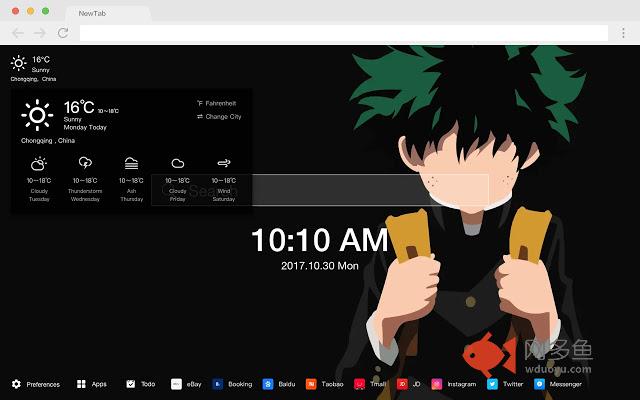The image size is (640, 400).
Task: Launch the Instagram shortcut icon
Action: point(437,384)
